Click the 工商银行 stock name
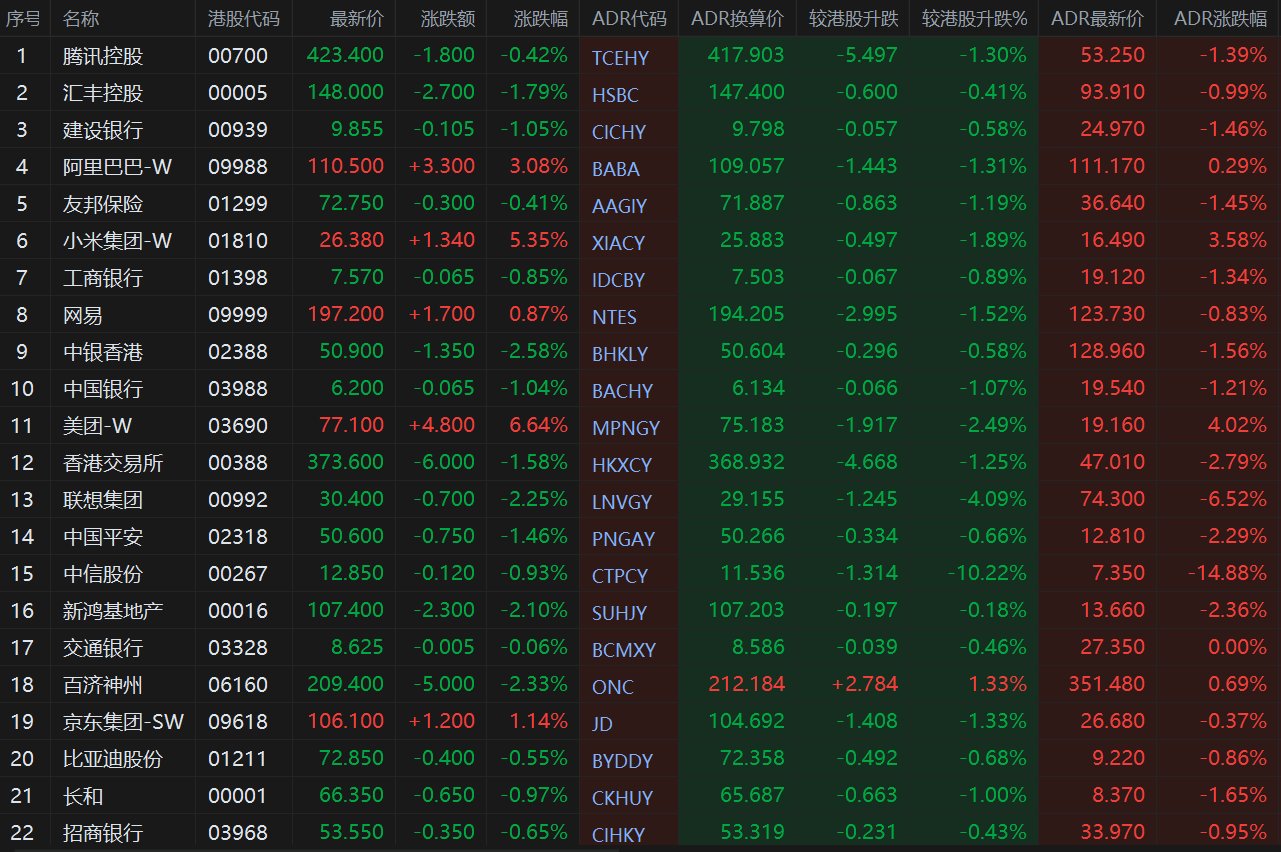 (x=103, y=278)
